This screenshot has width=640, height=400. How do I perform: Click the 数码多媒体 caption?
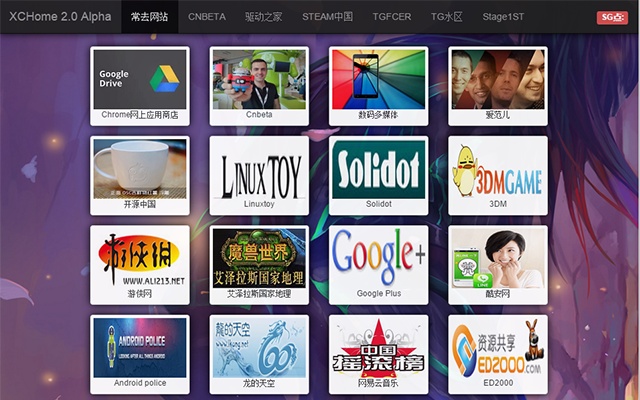378,115
